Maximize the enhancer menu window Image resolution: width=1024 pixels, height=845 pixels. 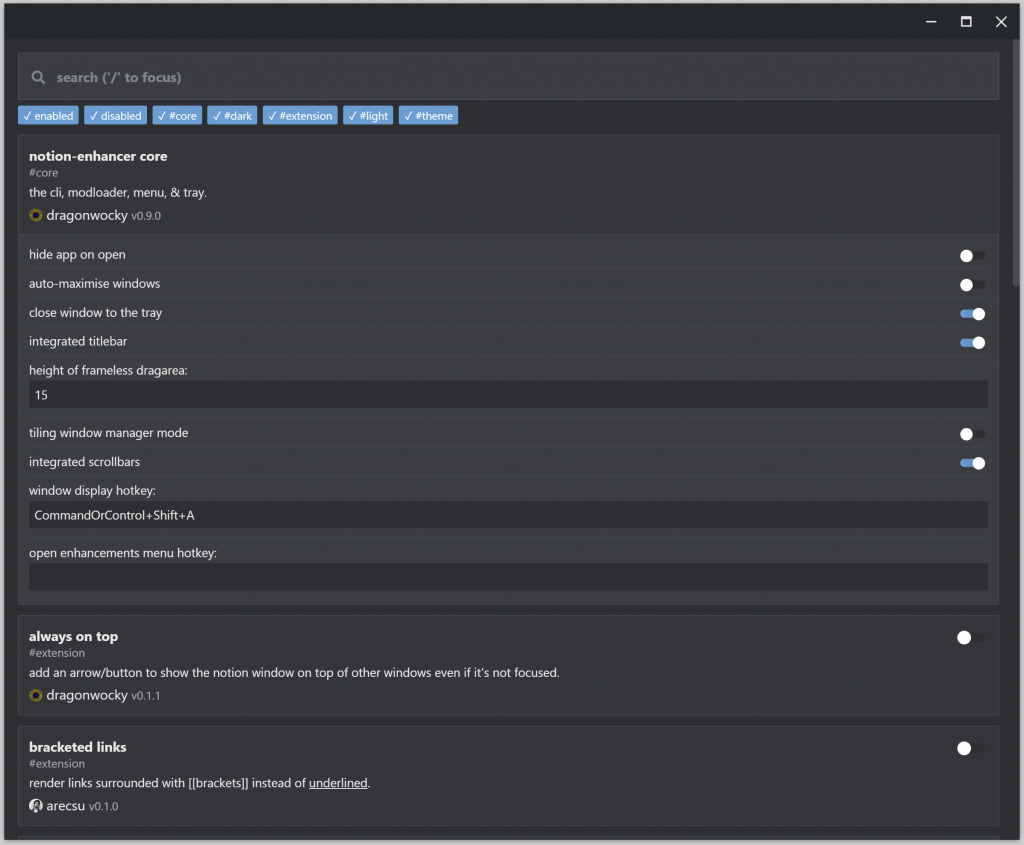coord(966,21)
